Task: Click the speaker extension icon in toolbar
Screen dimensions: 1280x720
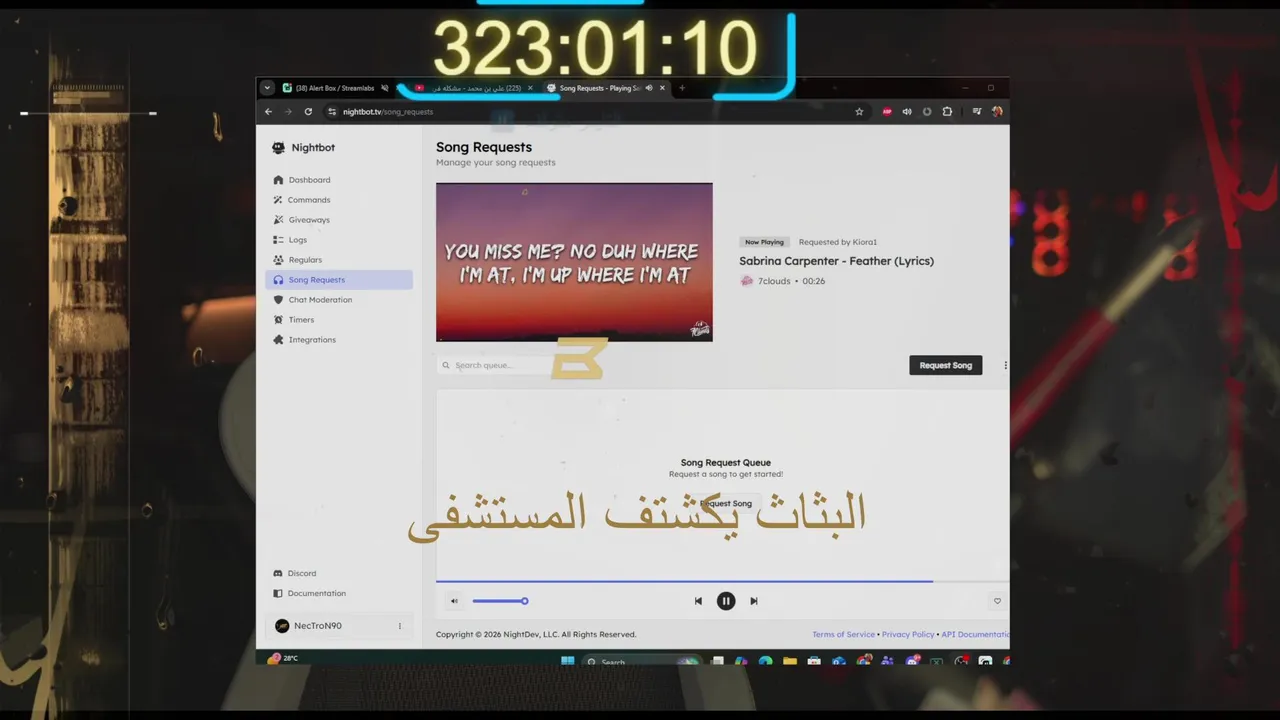Action: point(907,112)
